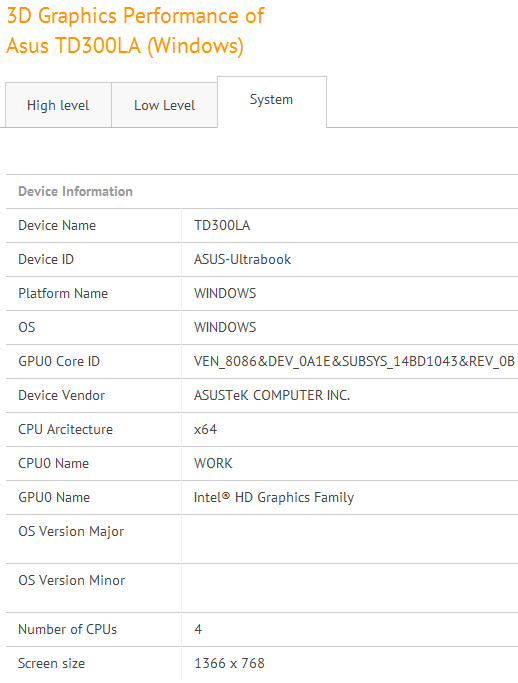Viewport: 518px width, 683px height.
Task: Select the TD300LA device name value
Action: 222,226
